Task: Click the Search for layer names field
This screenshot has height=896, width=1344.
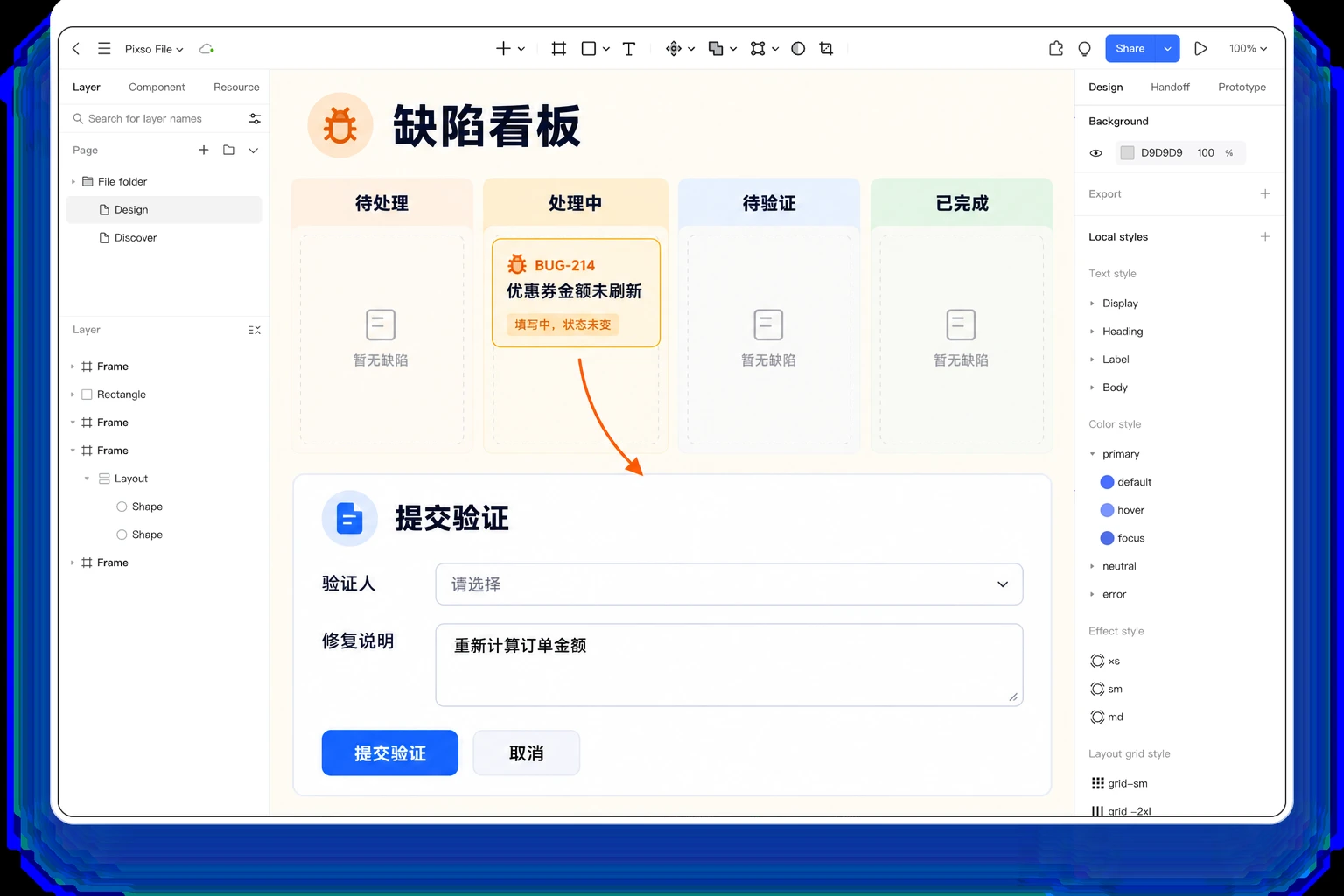Action: click(156, 118)
